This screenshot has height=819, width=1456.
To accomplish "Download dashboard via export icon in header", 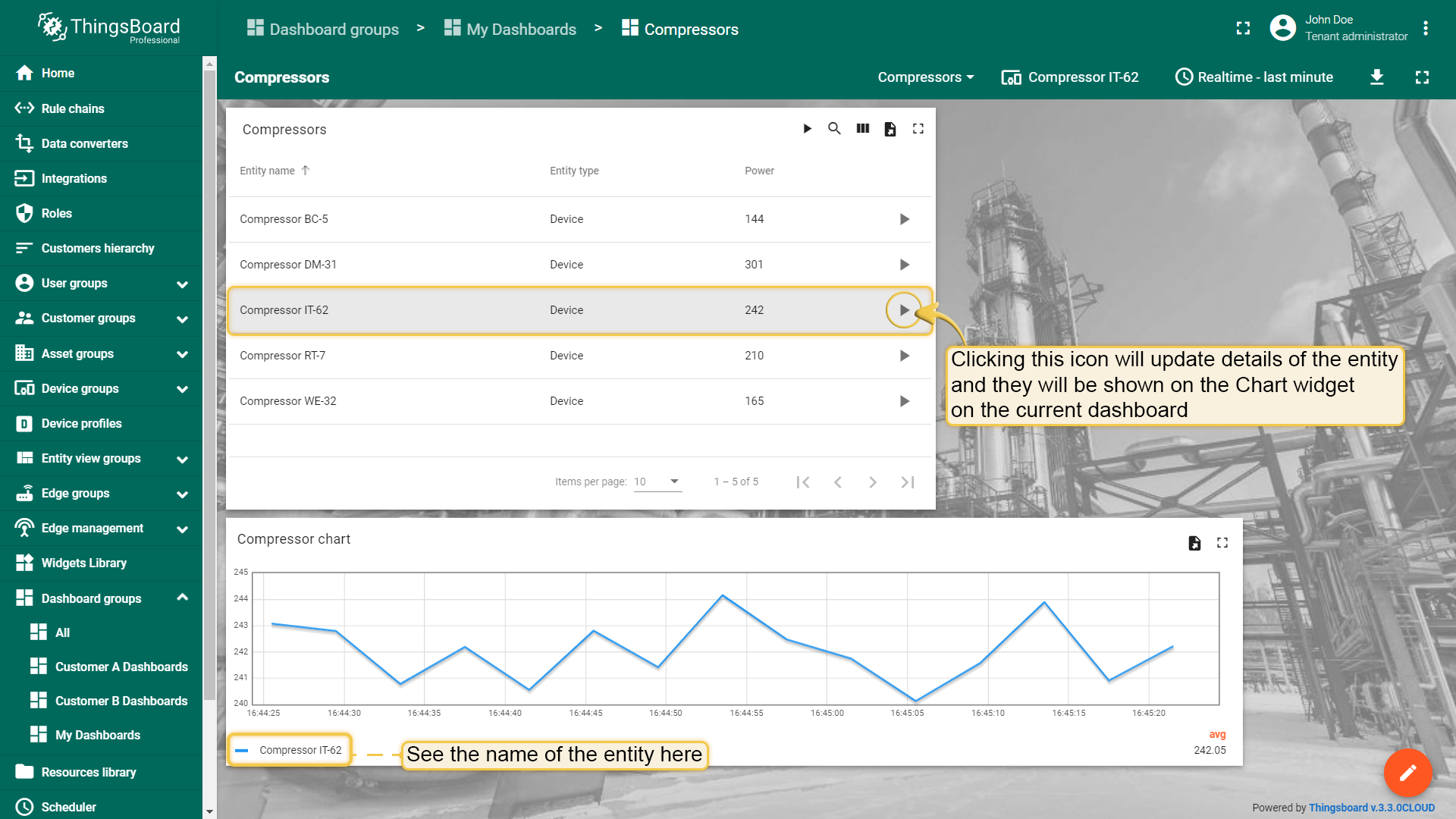I will coord(1377,77).
